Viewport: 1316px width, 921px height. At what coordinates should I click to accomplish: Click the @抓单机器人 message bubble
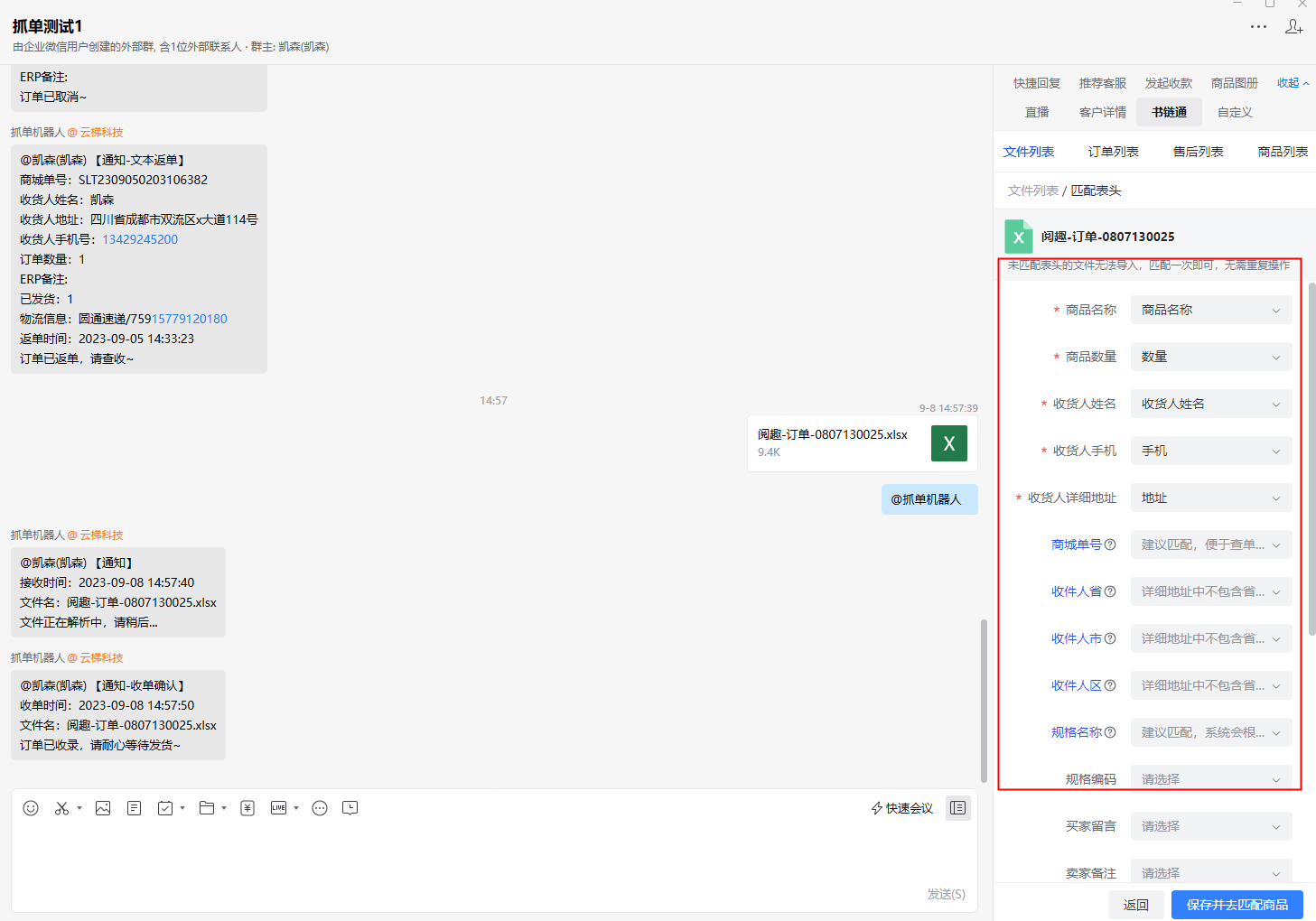[929, 499]
